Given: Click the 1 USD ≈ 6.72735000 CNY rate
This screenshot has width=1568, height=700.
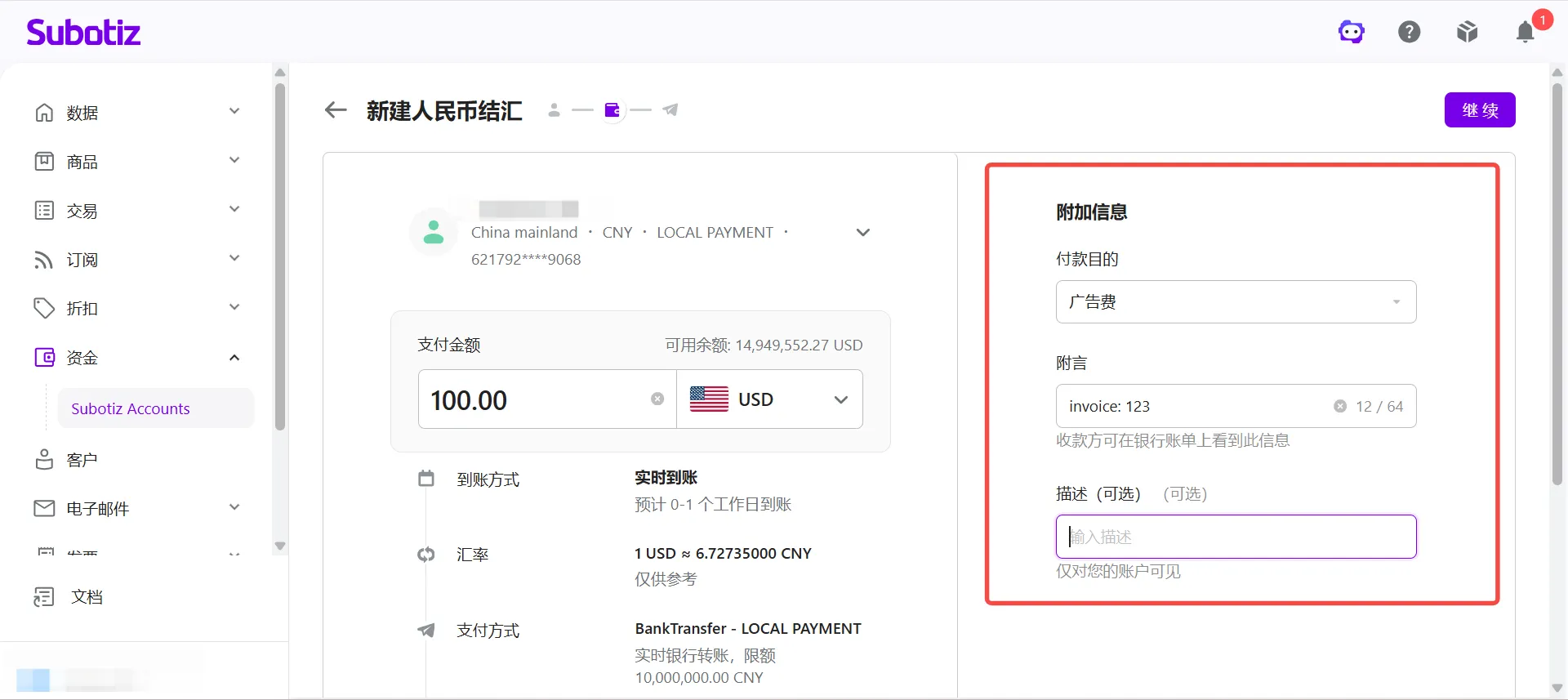Looking at the screenshot, I should (x=723, y=553).
